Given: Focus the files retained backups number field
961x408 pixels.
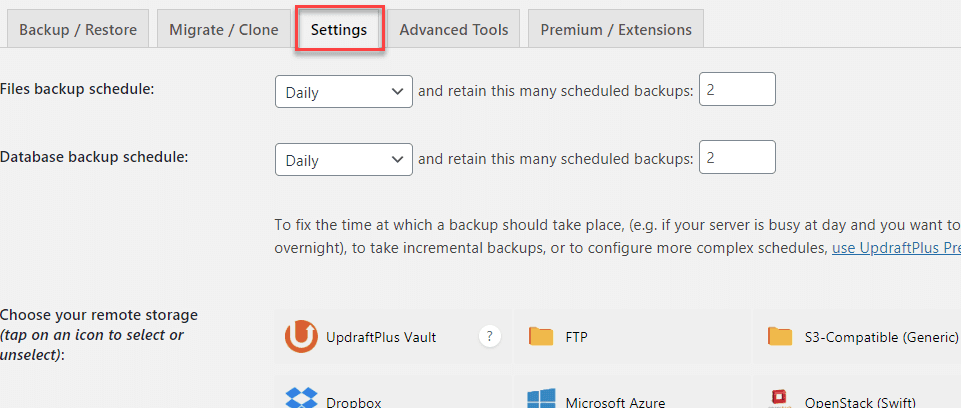Looking at the screenshot, I should click(737, 89).
